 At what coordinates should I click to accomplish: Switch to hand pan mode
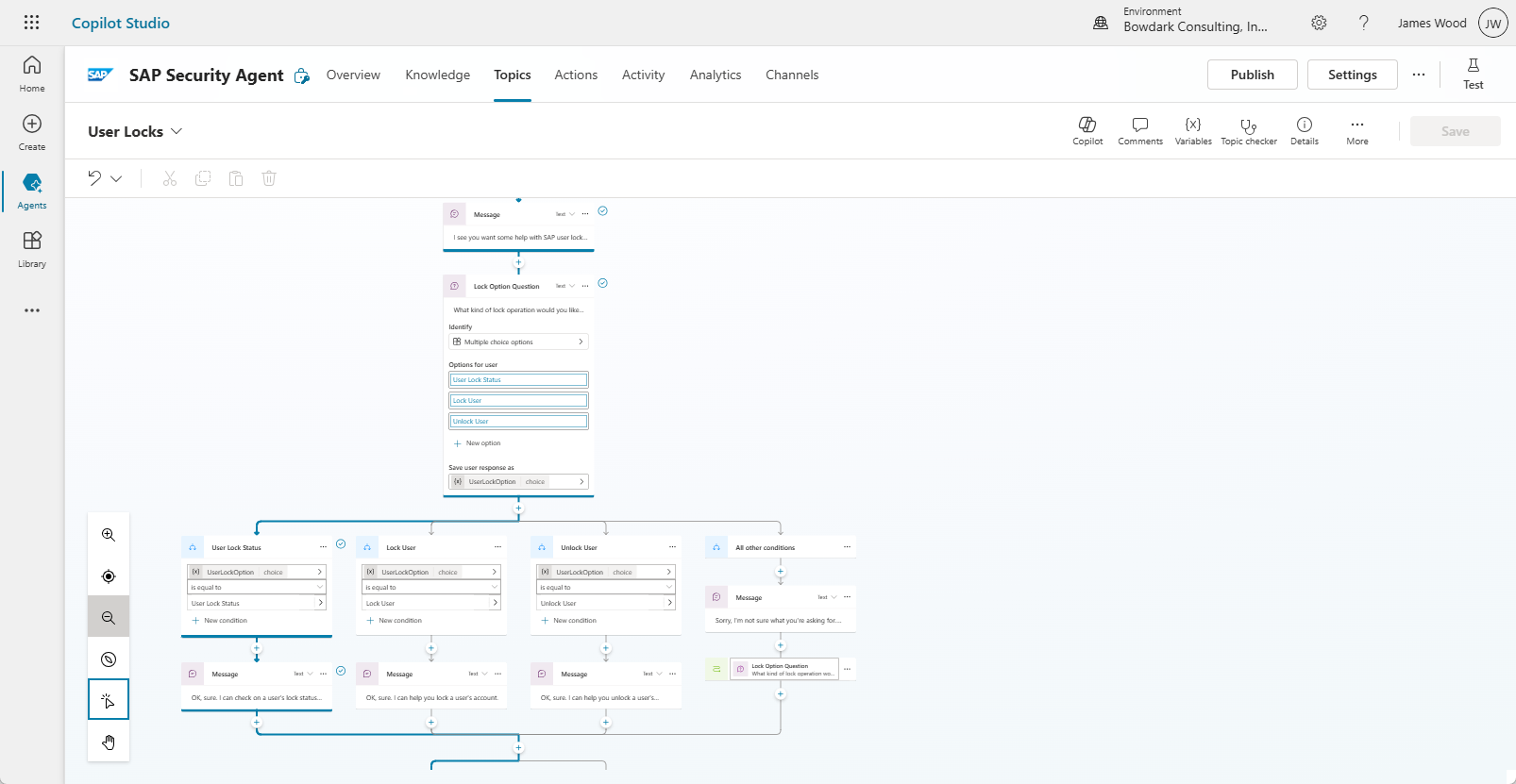(x=109, y=742)
